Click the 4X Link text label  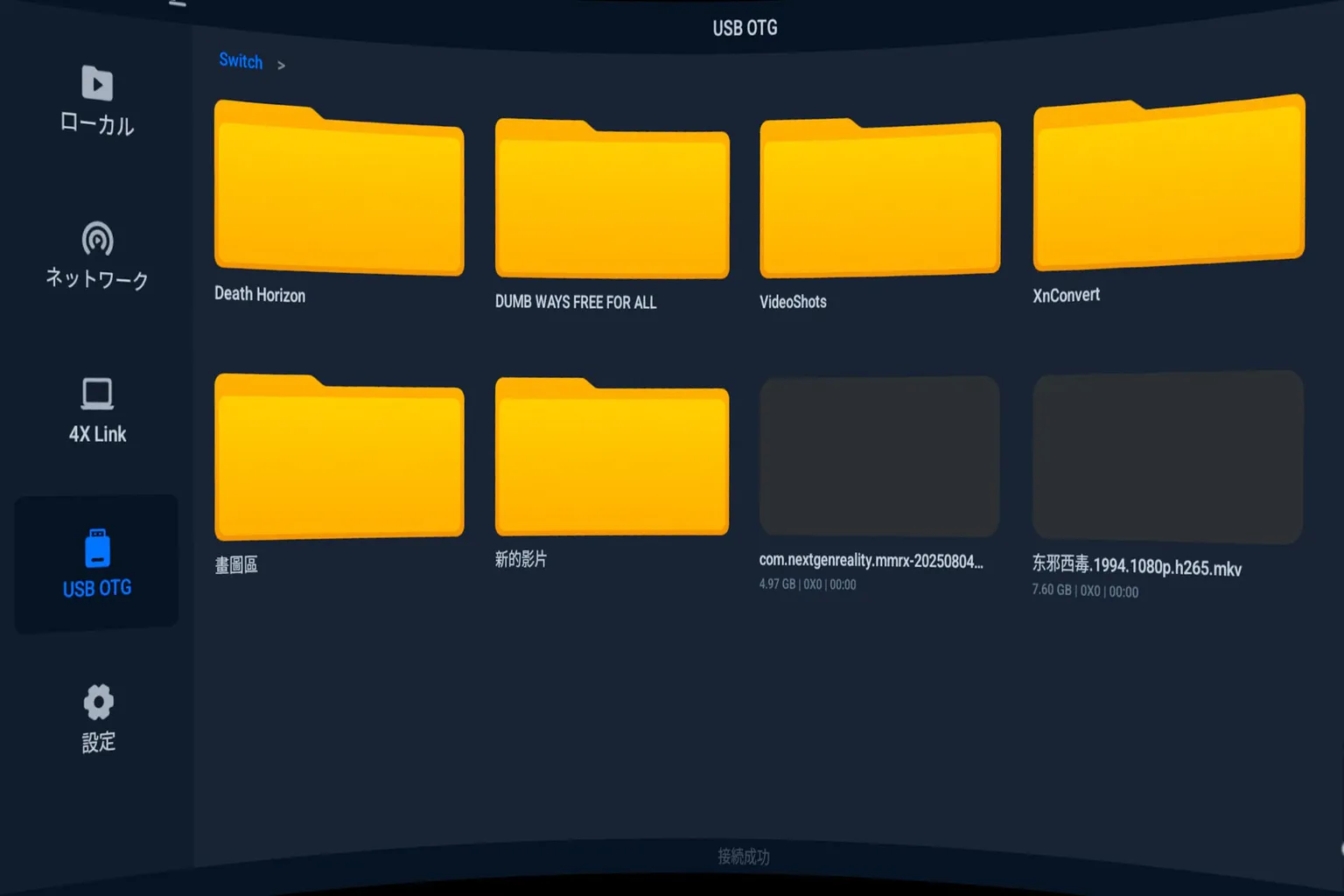(x=97, y=434)
